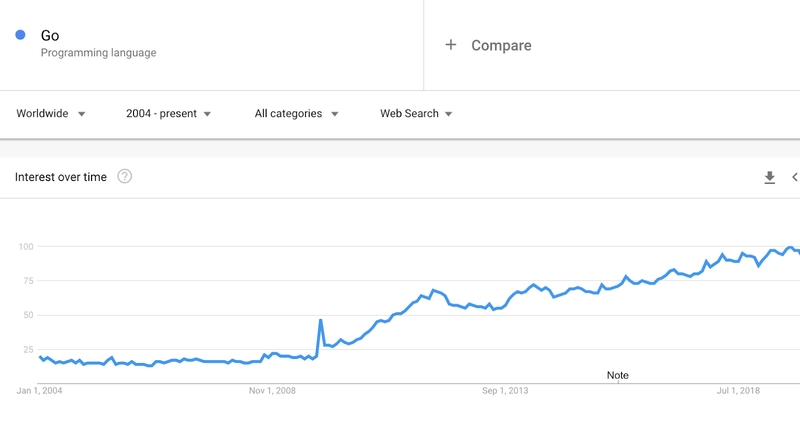Image resolution: width=800 pixels, height=448 pixels.
Task: Select the Web Search type dropdown
Action: pos(416,113)
